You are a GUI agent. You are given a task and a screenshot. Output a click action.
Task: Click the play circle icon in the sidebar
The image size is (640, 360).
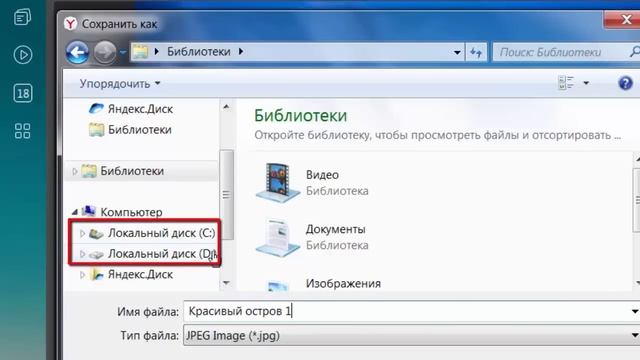(22, 55)
